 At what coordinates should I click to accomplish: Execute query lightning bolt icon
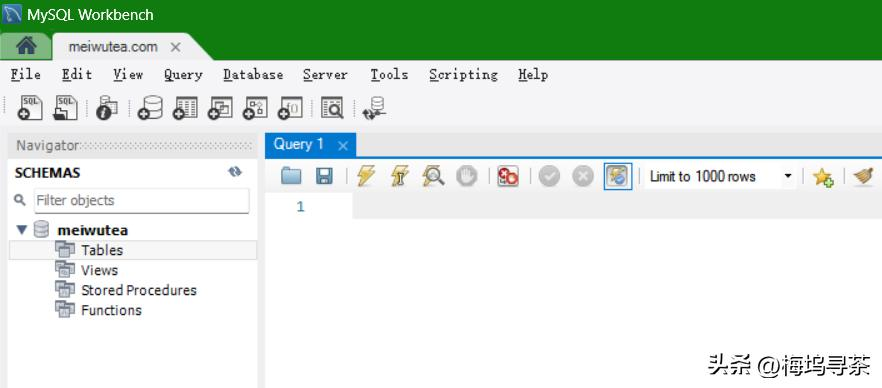pos(366,177)
